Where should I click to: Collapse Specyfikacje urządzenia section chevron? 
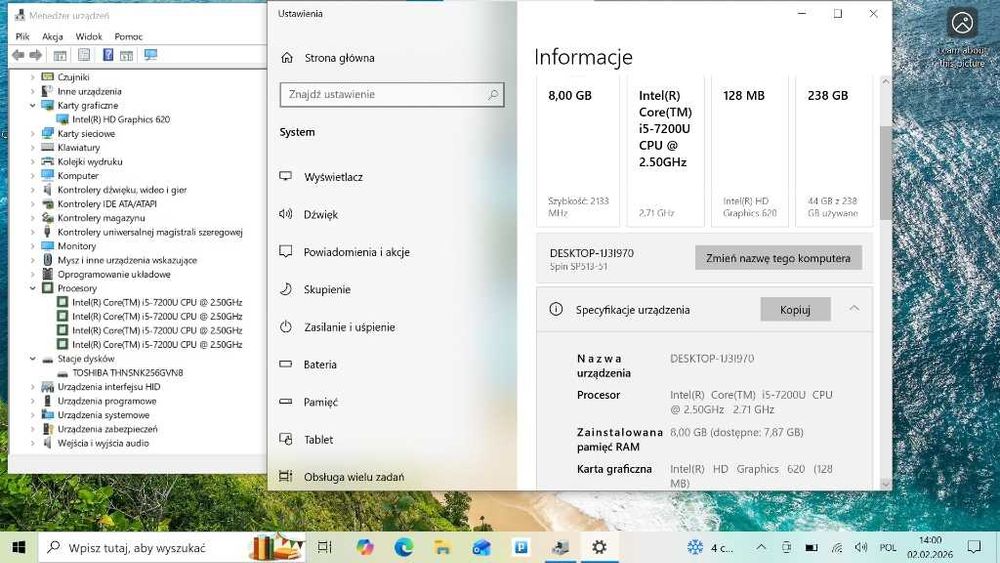(854, 309)
